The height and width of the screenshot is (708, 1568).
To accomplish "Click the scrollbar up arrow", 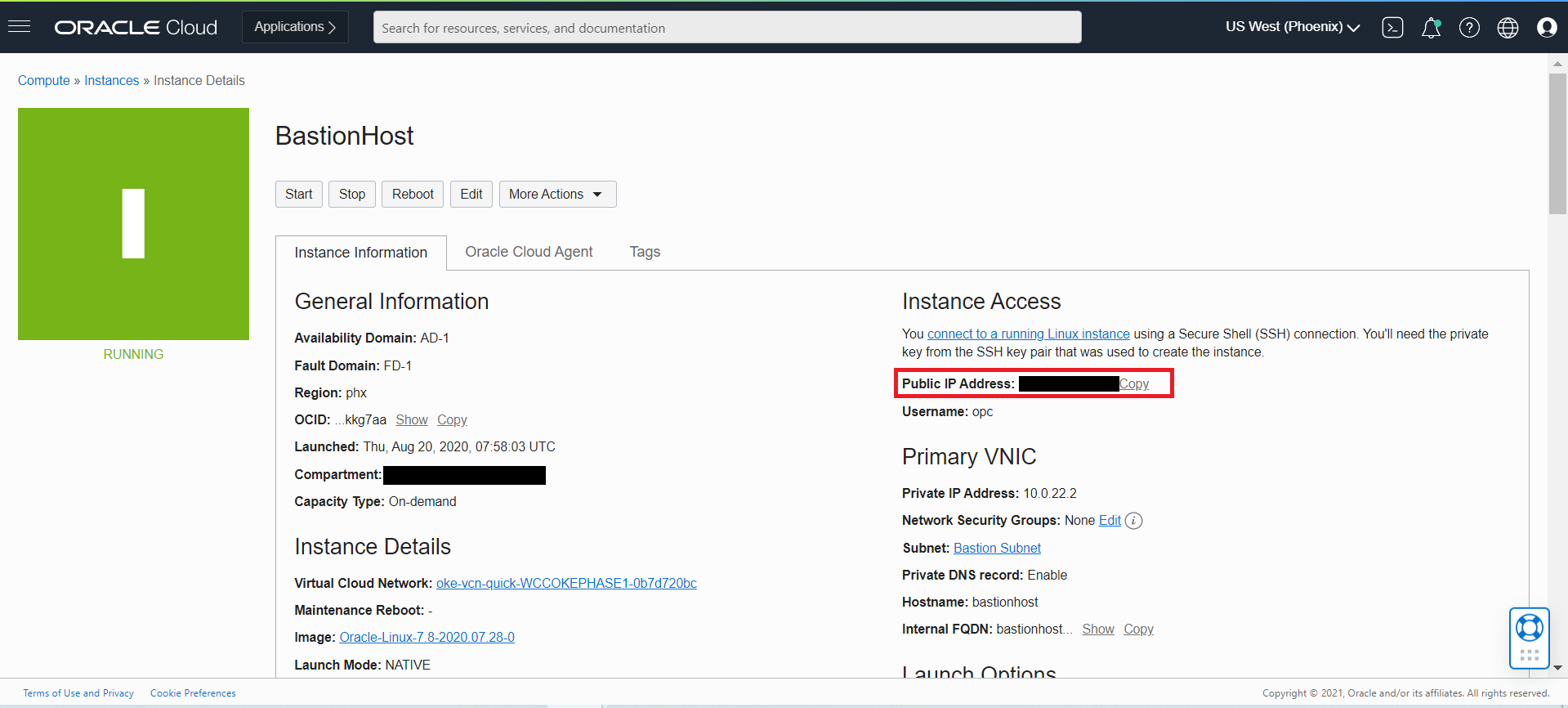I will [x=1557, y=64].
